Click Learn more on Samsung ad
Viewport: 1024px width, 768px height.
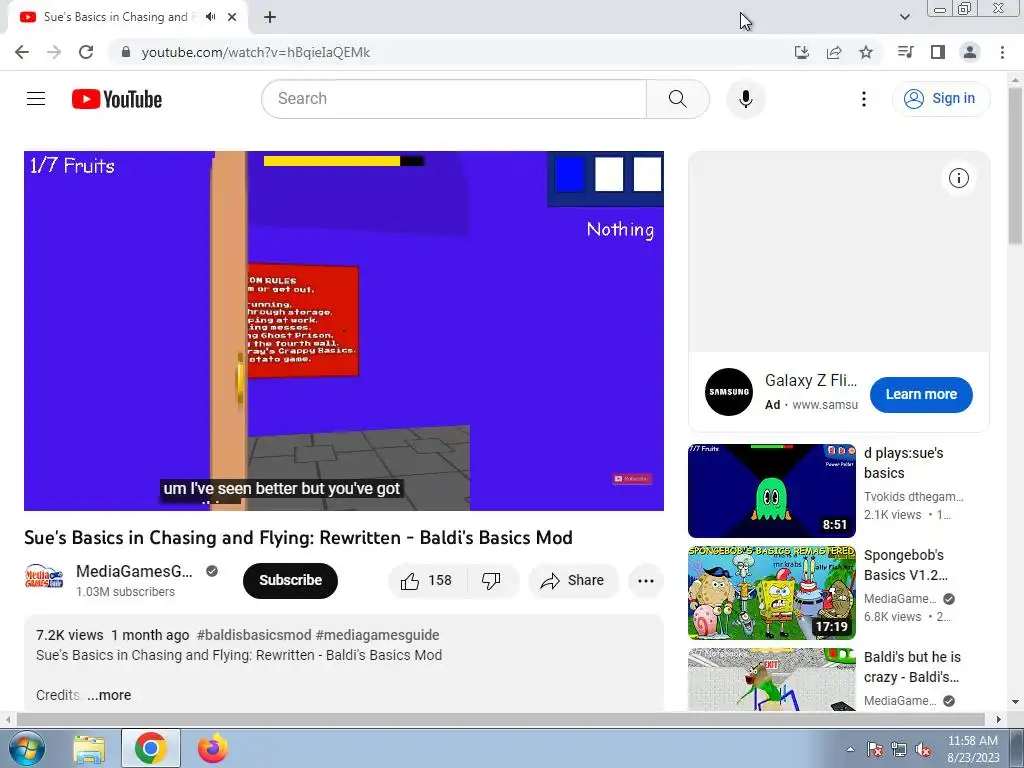tap(921, 394)
